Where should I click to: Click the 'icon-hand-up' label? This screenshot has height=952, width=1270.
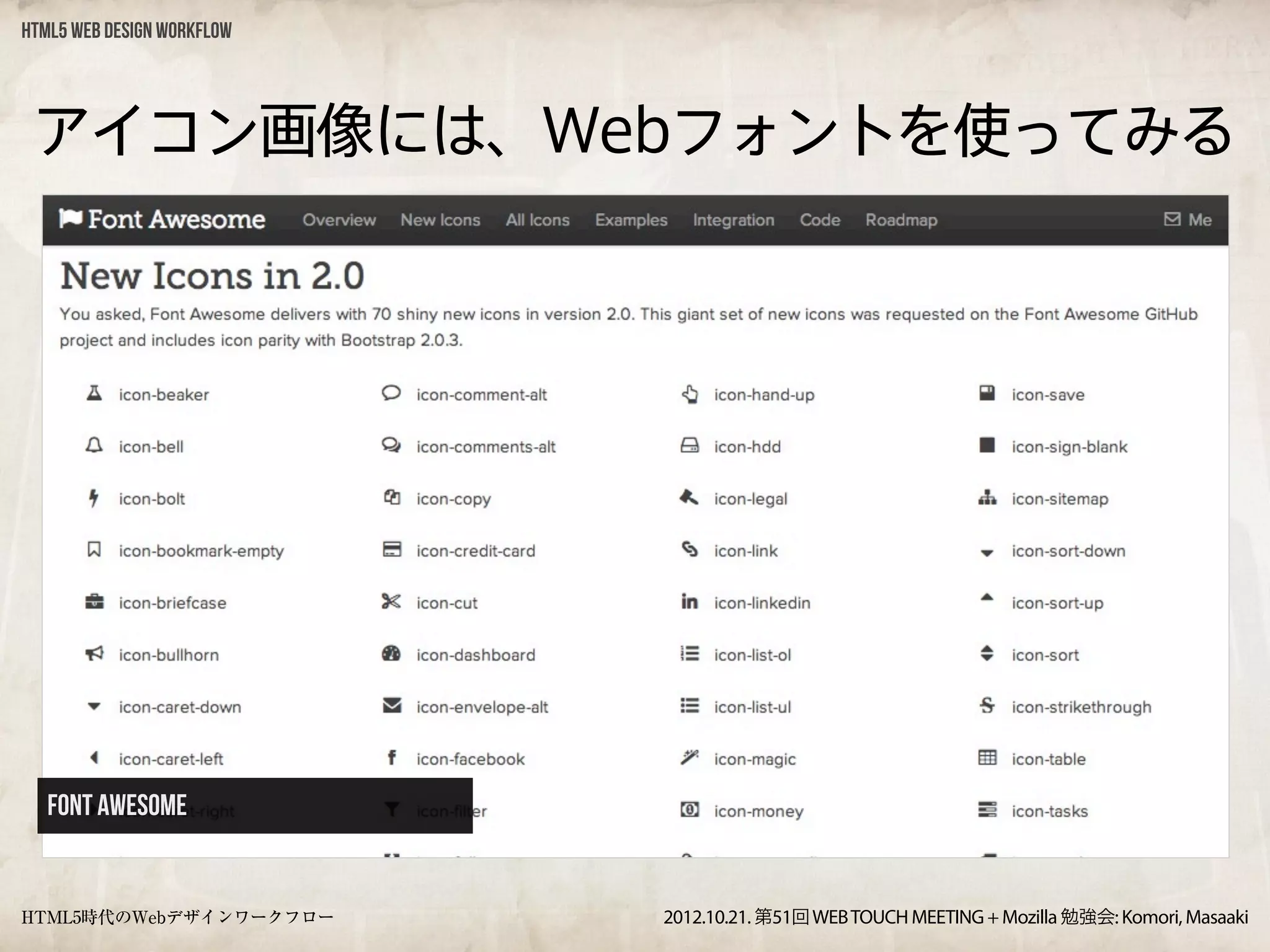coord(764,395)
